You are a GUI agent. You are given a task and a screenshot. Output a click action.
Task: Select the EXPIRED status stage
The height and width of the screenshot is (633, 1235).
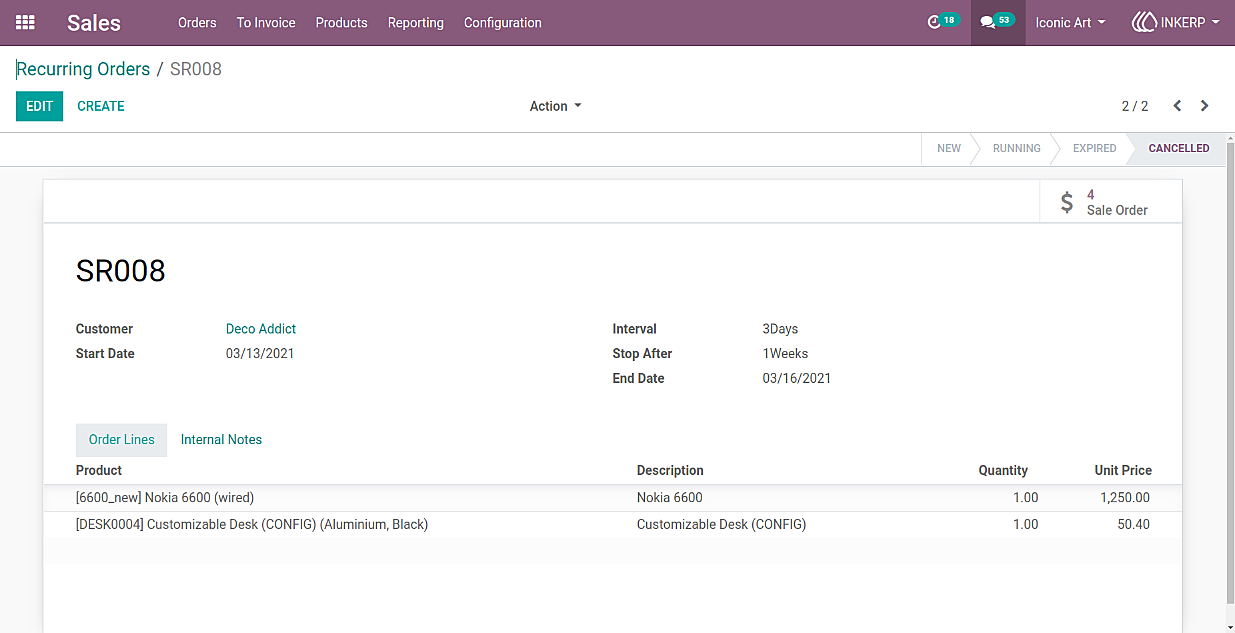pyautogui.click(x=1095, y=148)
